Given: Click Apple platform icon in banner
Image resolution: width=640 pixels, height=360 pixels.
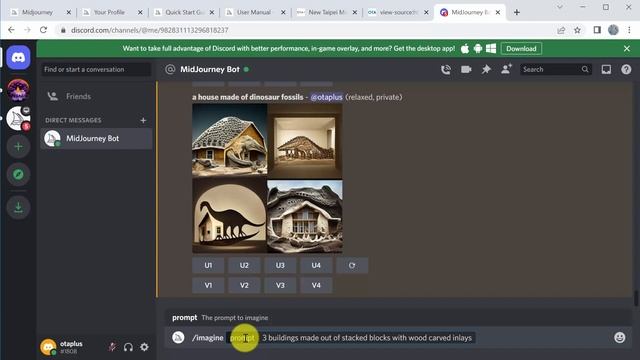Looking at the screenshot, I should coord(465,49).
